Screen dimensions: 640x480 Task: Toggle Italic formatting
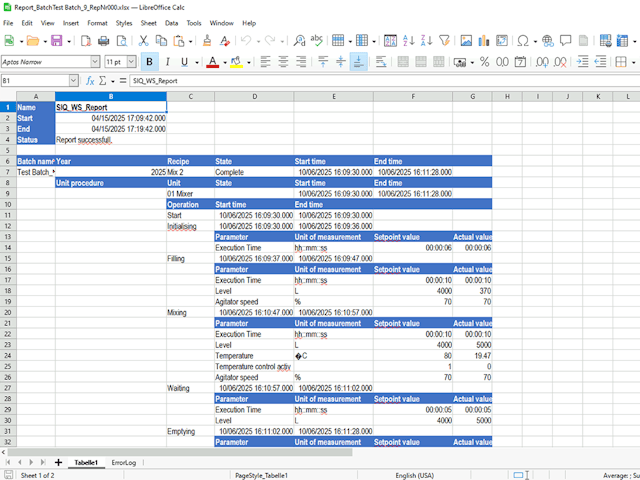(x=167, y=62)
